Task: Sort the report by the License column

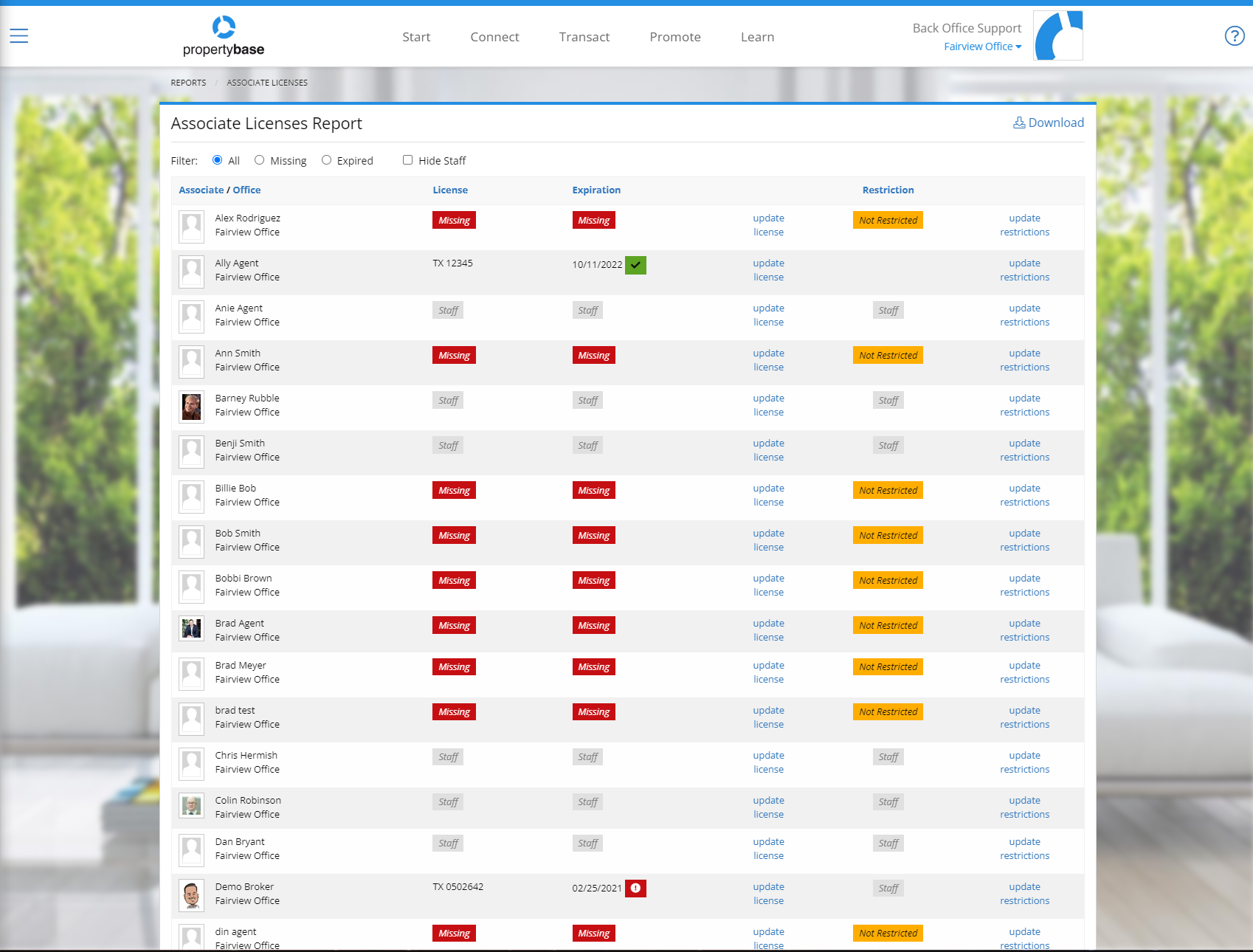Action: pyautogui.click(x=450, y=190)
